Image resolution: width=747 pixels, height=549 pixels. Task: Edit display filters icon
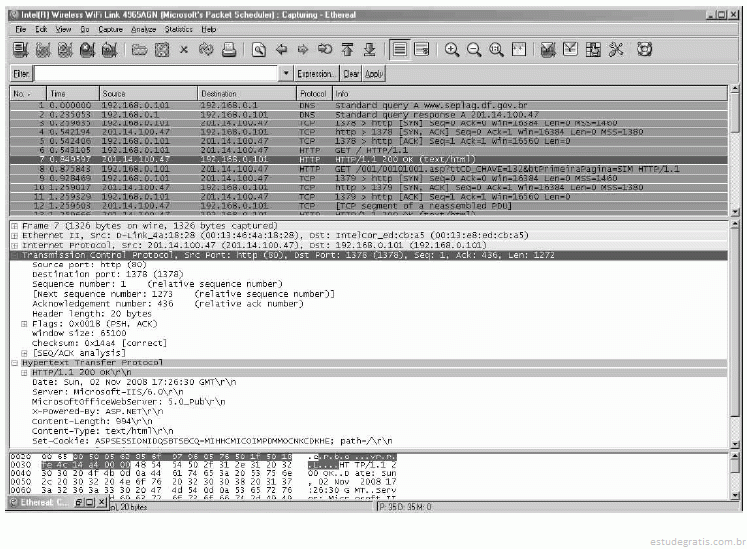pos(570,50)
